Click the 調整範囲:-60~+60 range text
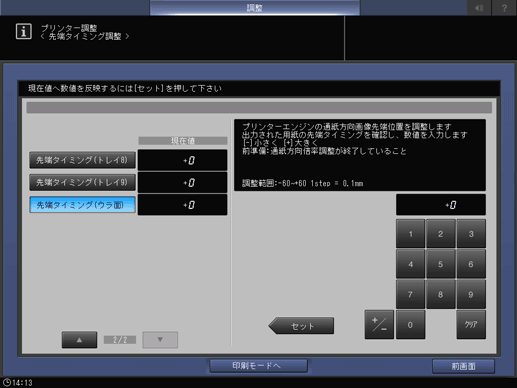517x388 pixels. [x=302, y=183]
